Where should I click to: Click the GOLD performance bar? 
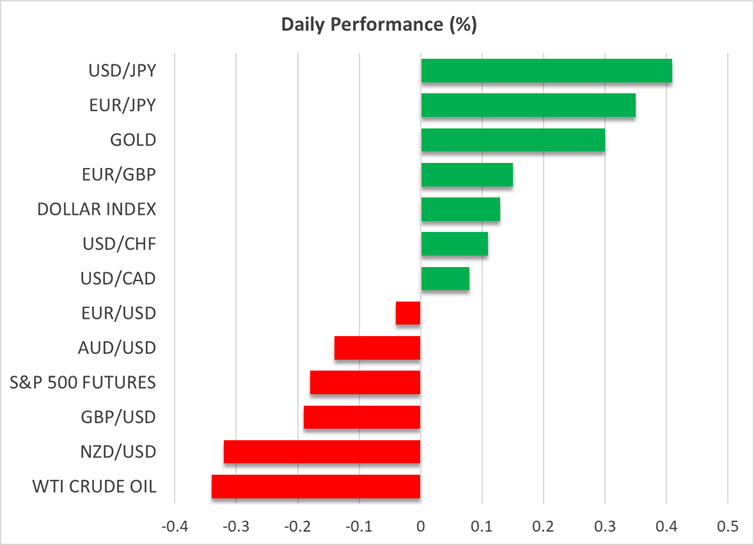512,140
